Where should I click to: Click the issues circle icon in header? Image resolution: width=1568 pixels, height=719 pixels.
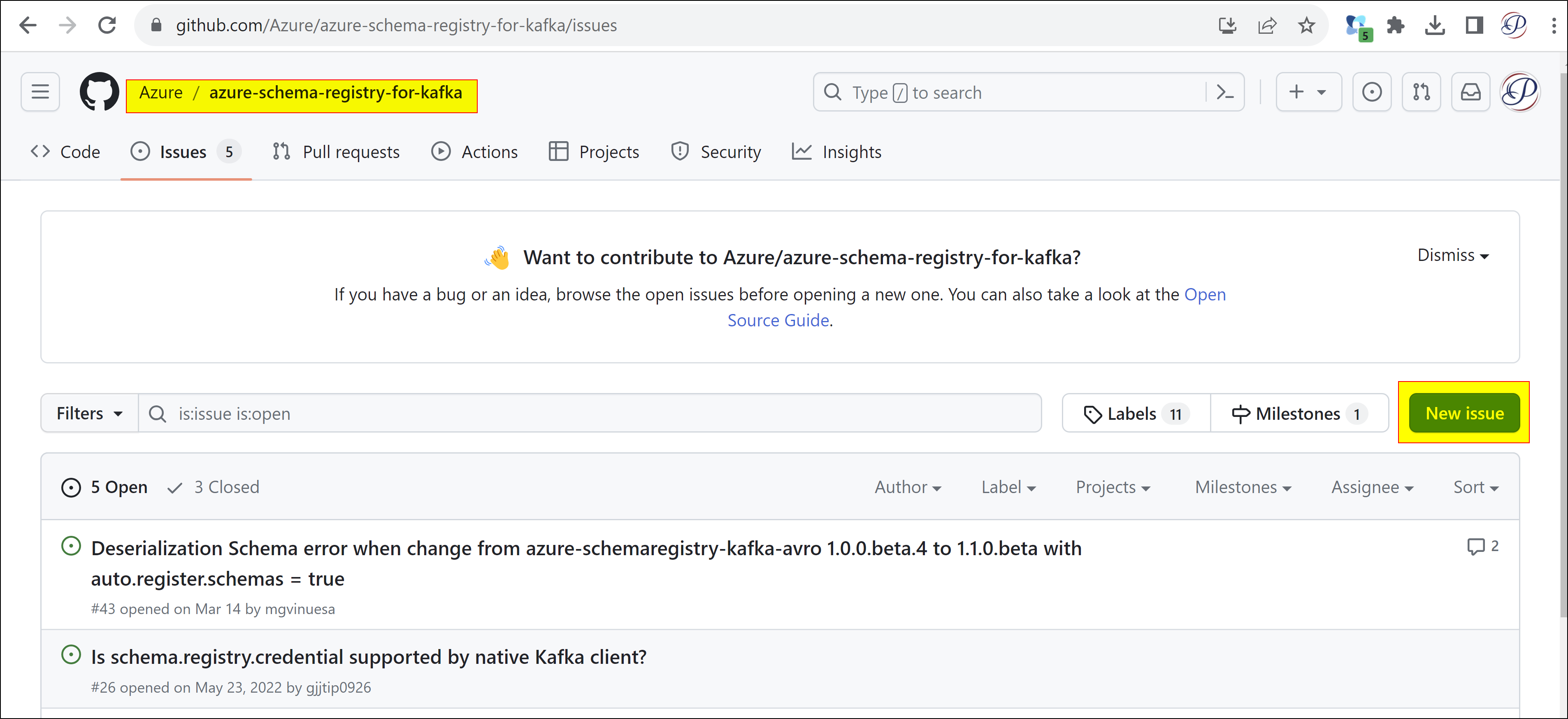coord(1371,93)
